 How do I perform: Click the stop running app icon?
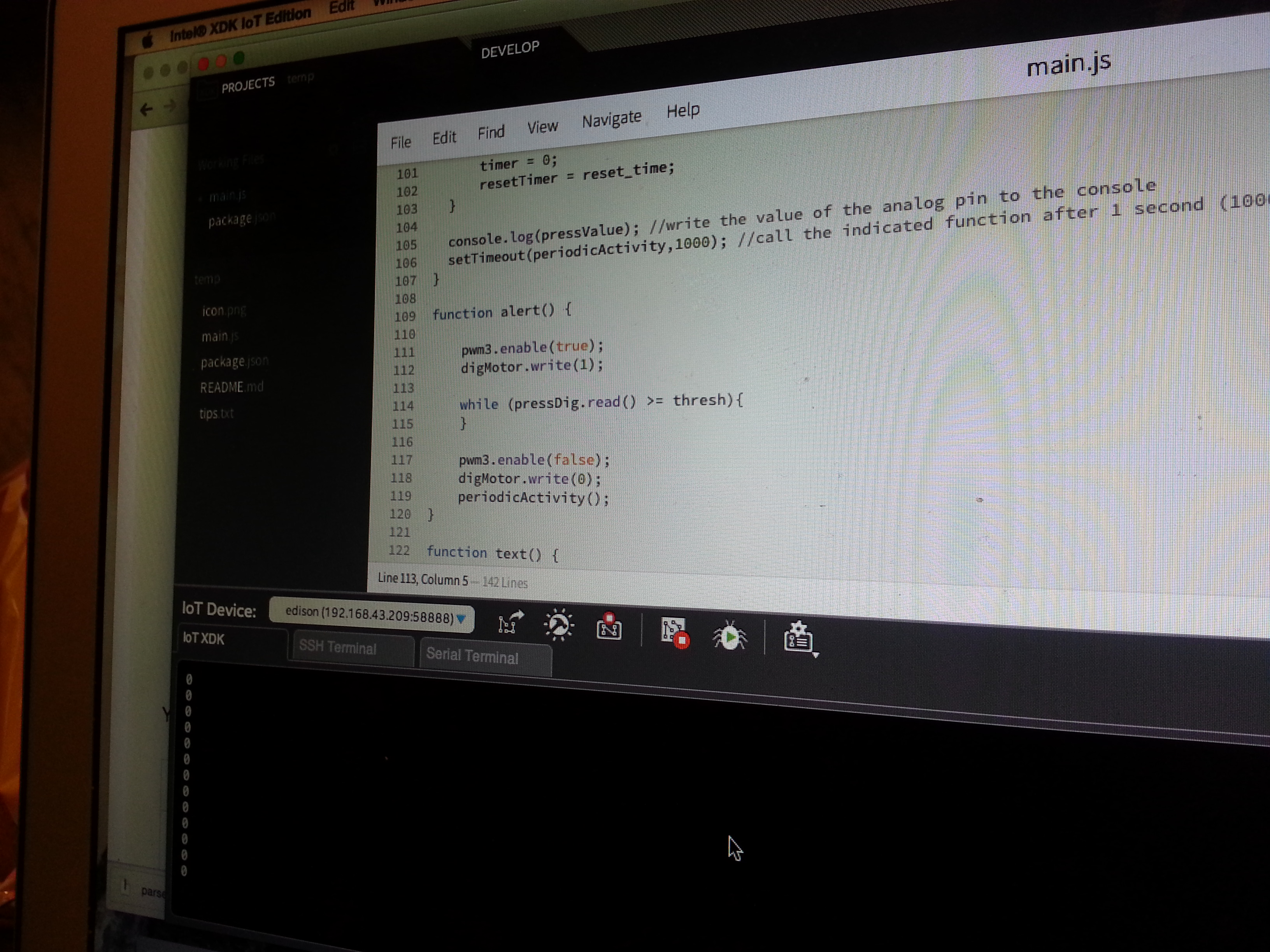coord(674,633)
